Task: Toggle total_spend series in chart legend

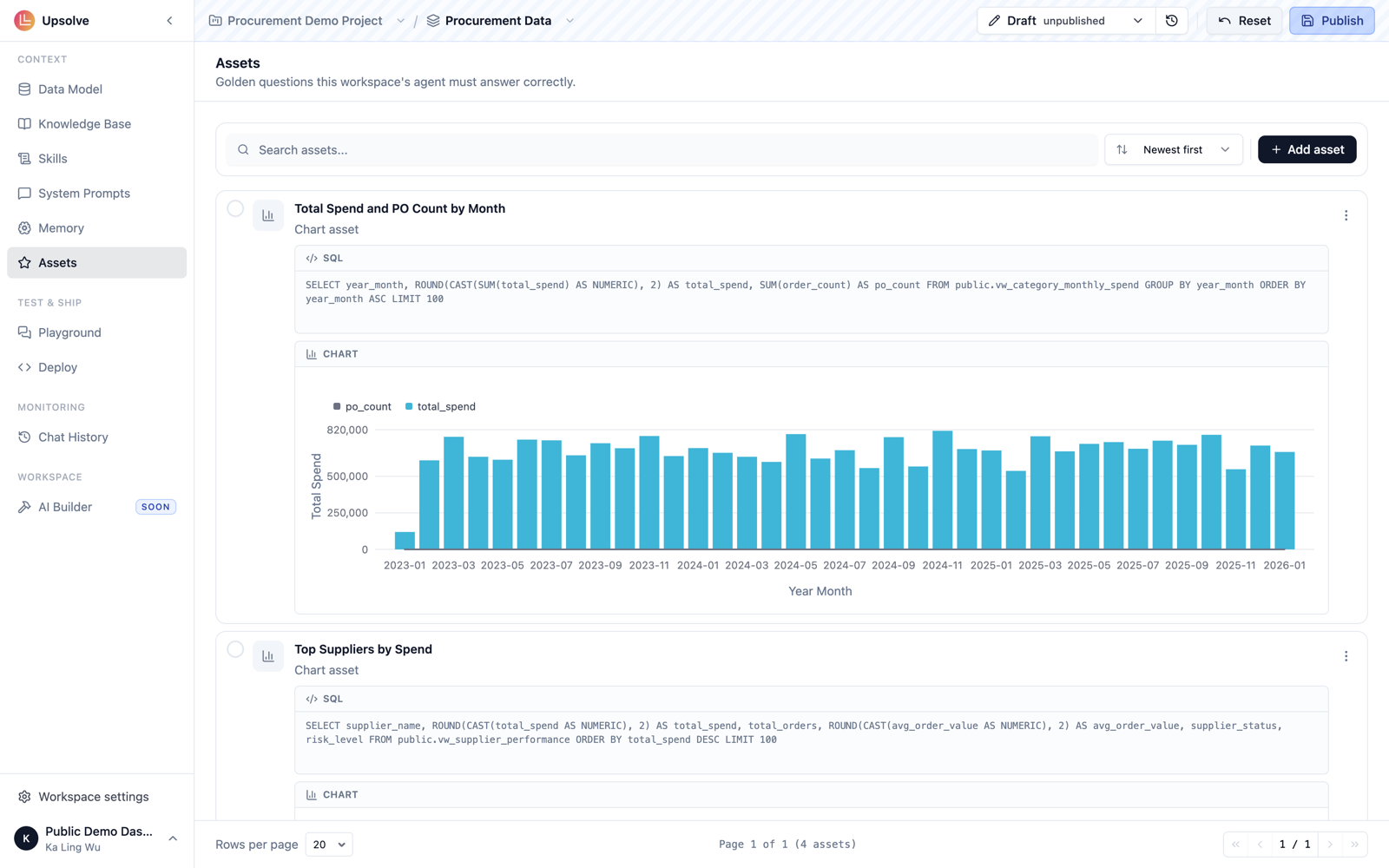Action: 440,406
